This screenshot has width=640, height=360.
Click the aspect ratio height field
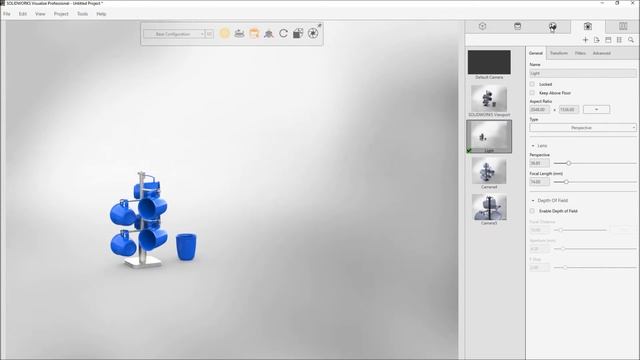pos(569,109)
